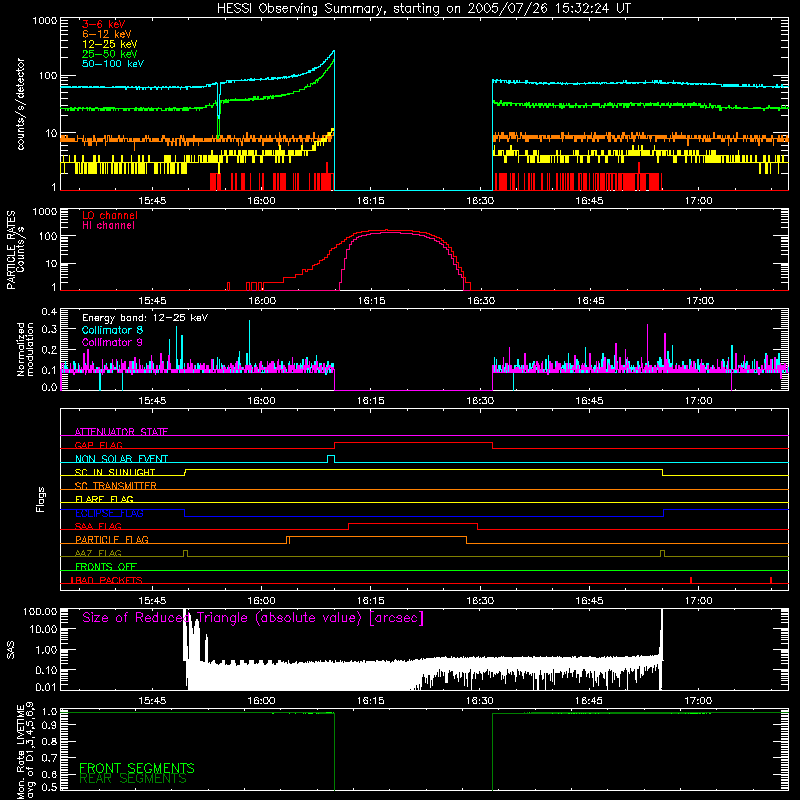Click 16:45 under the particle rates panel

pyautogui.click(x=590, y=301)
